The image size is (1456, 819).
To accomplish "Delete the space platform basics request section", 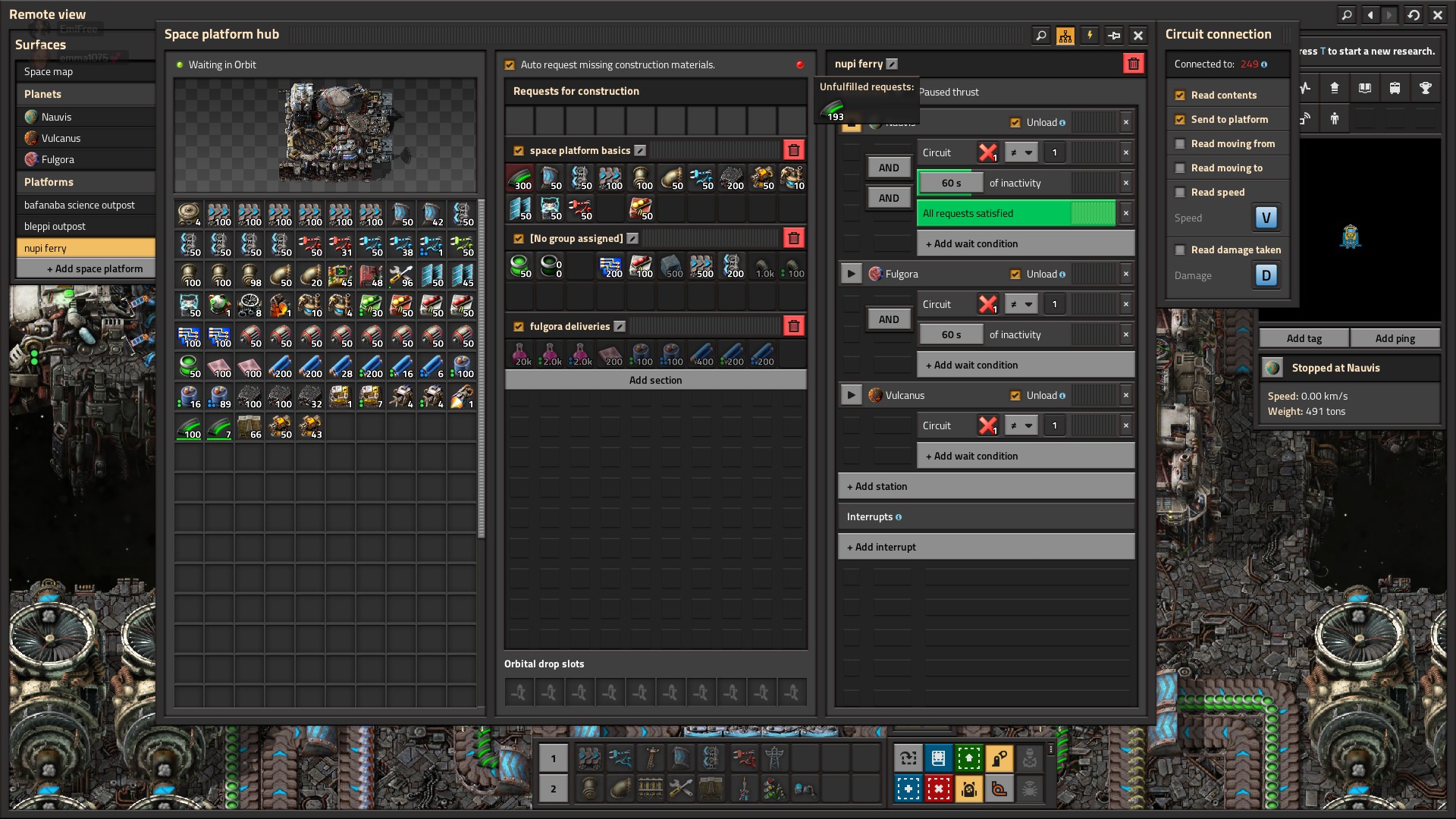I will pos(794,150).
